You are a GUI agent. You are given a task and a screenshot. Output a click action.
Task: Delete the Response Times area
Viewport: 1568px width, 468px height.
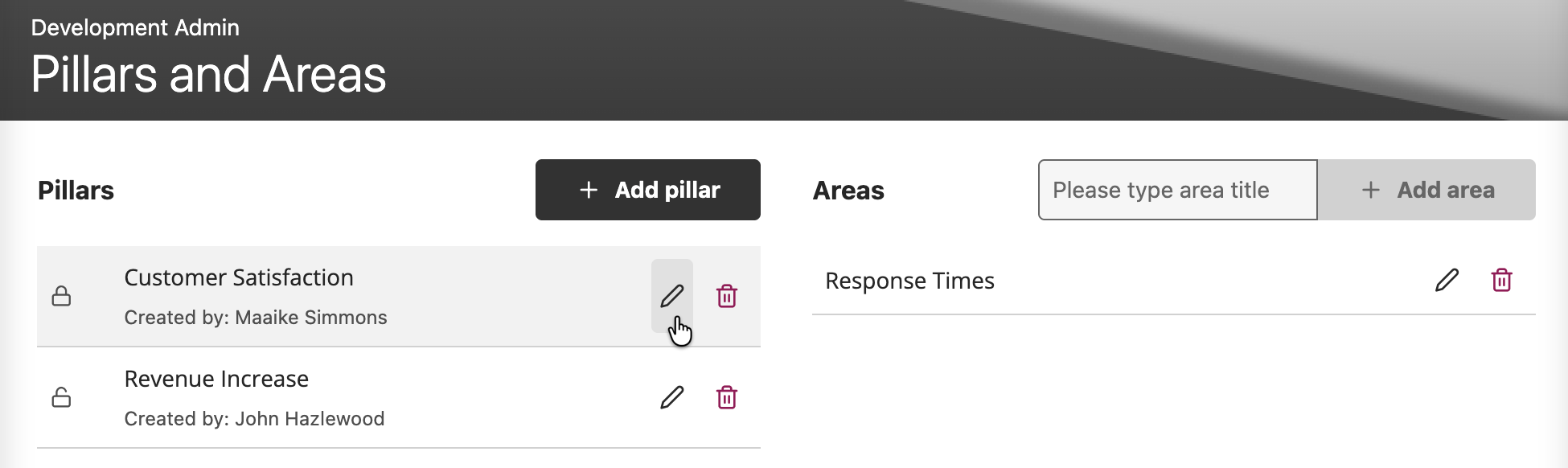click(x=1501, y=280)
